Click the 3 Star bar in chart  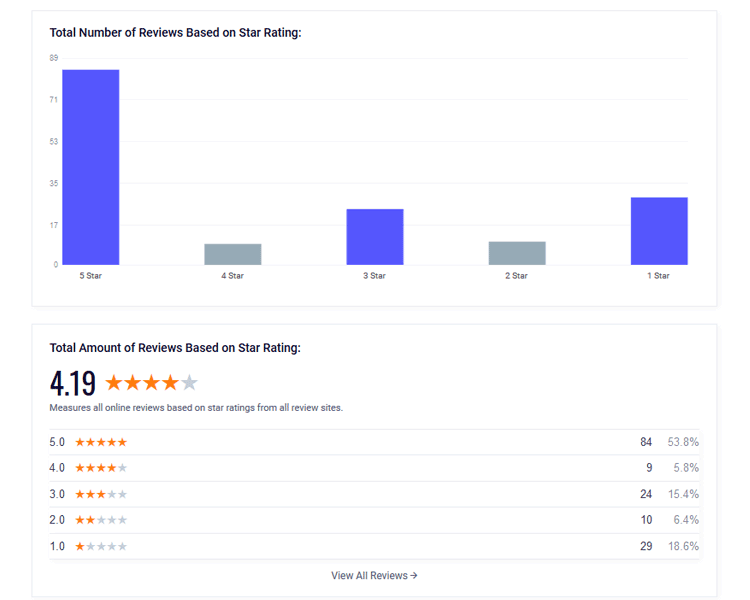375,237
